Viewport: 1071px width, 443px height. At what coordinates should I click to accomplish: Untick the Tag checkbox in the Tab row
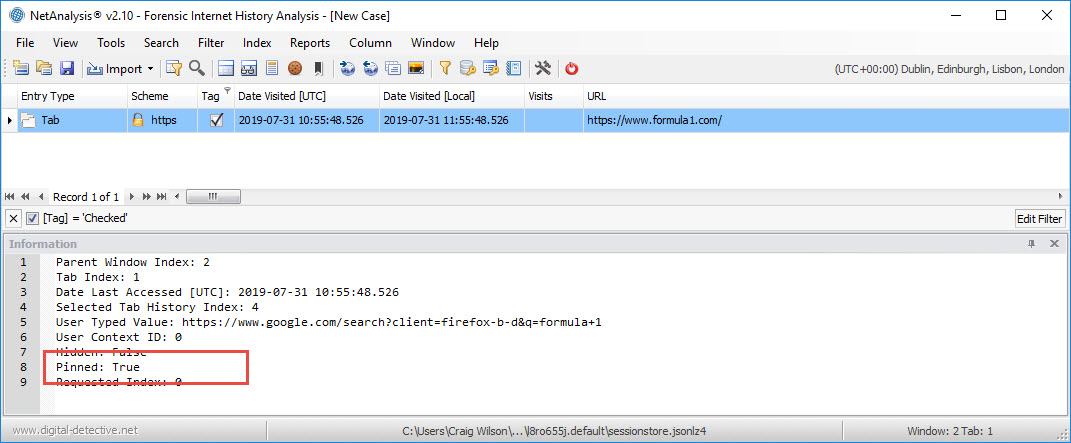[217, 120]
